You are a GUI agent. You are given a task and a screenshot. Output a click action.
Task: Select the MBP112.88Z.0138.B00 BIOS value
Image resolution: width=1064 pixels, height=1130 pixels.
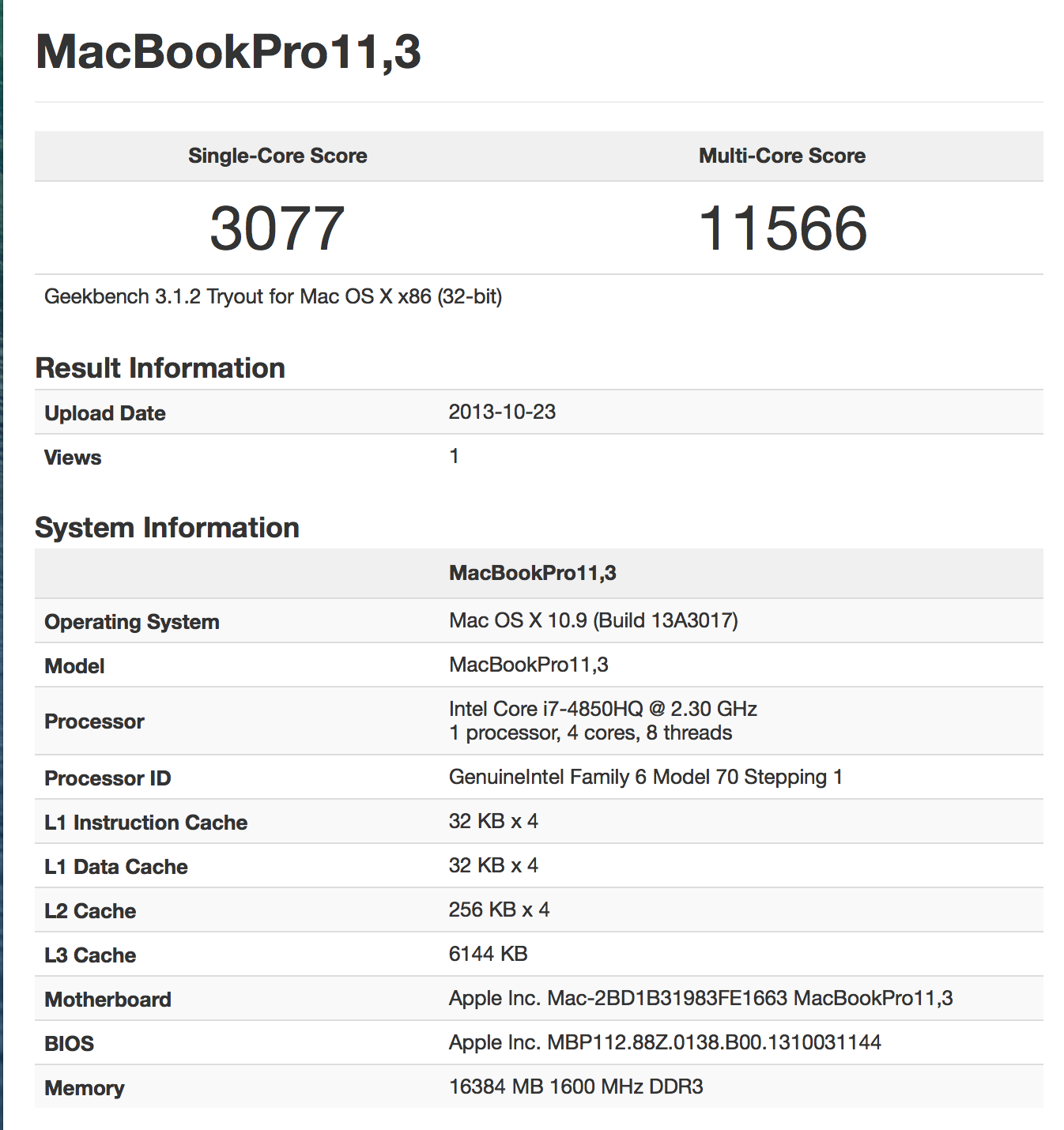(x=665, y=1042)
